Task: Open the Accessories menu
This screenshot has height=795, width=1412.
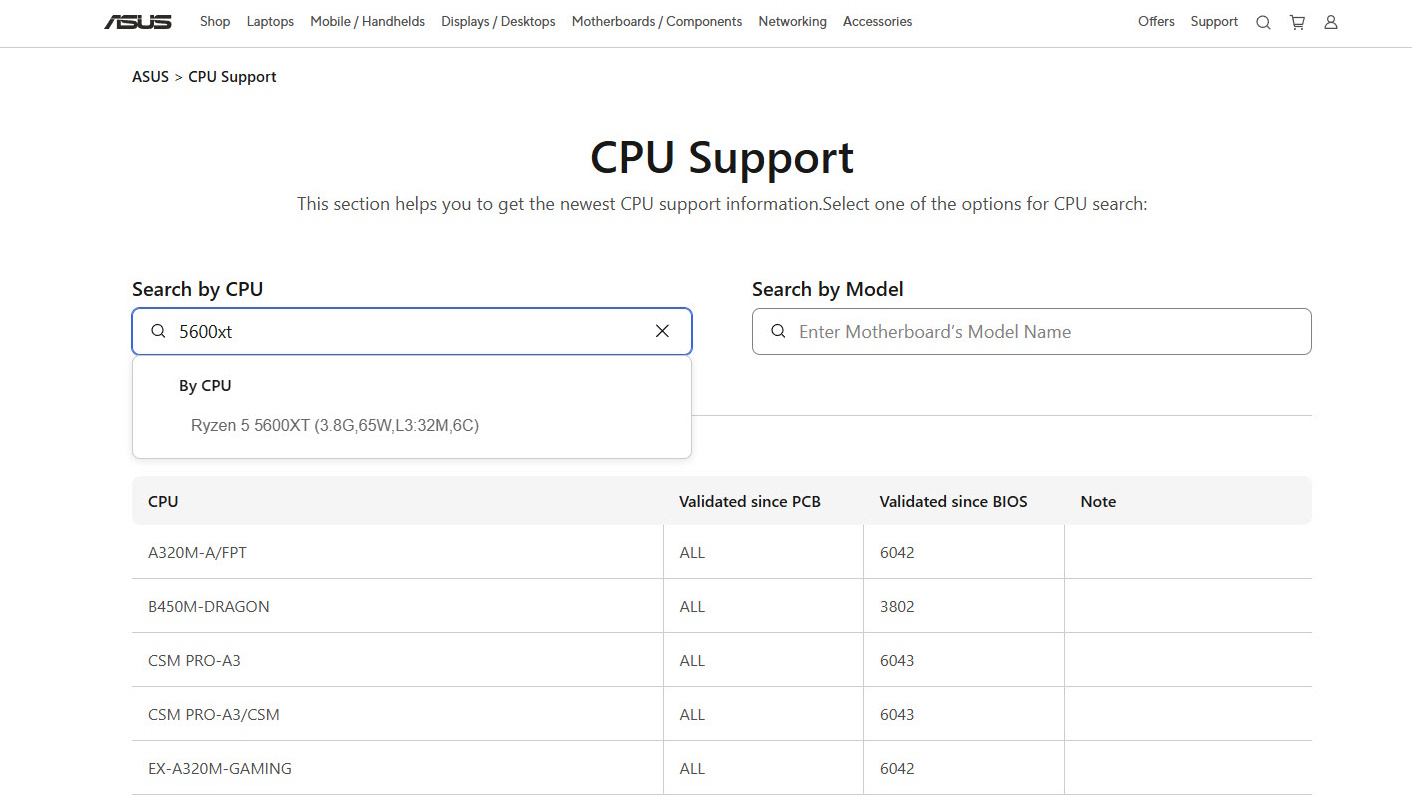Action: click(x=877, y=21)
